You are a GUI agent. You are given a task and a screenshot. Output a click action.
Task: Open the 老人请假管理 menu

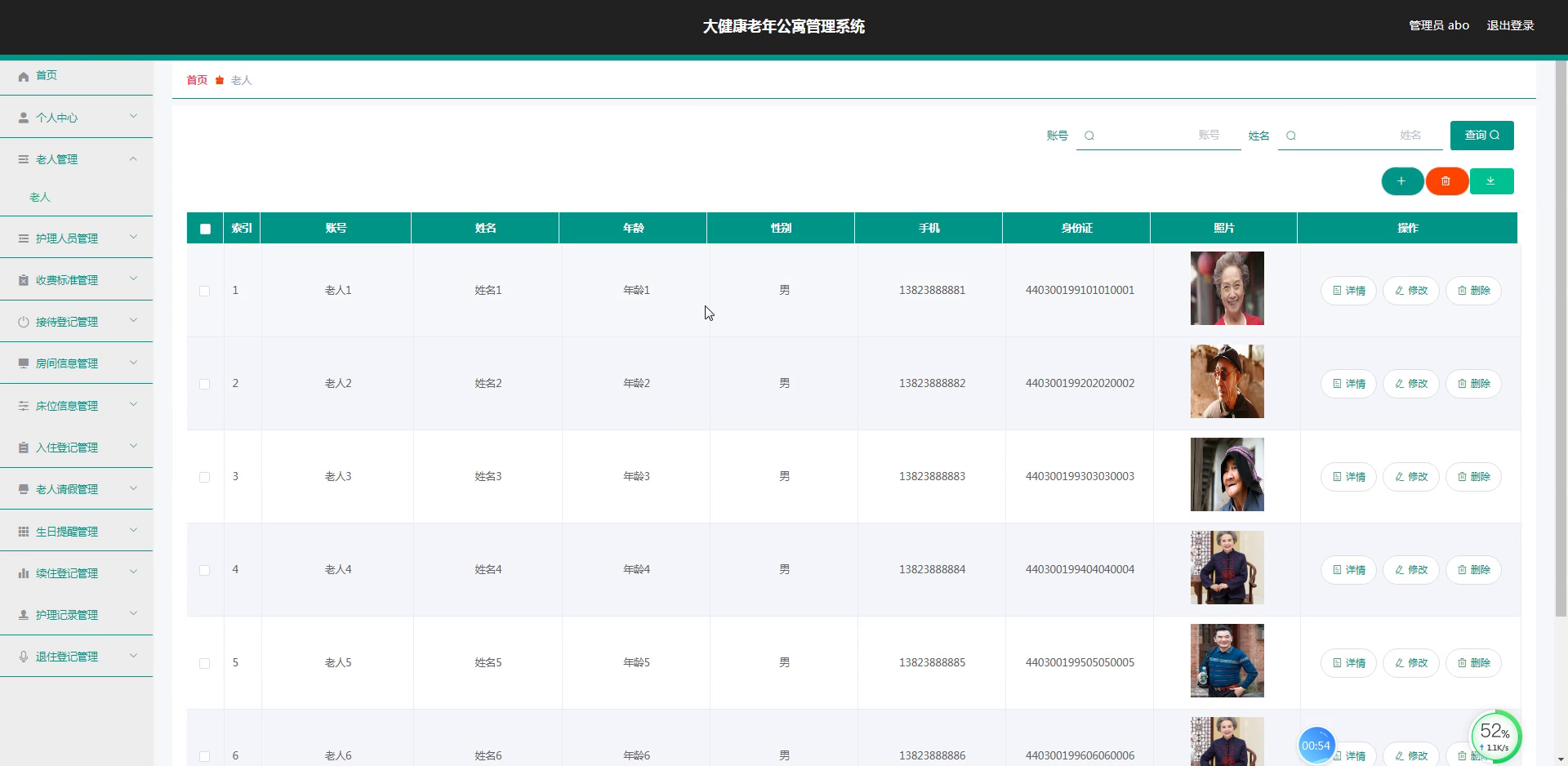pos(77,489)
